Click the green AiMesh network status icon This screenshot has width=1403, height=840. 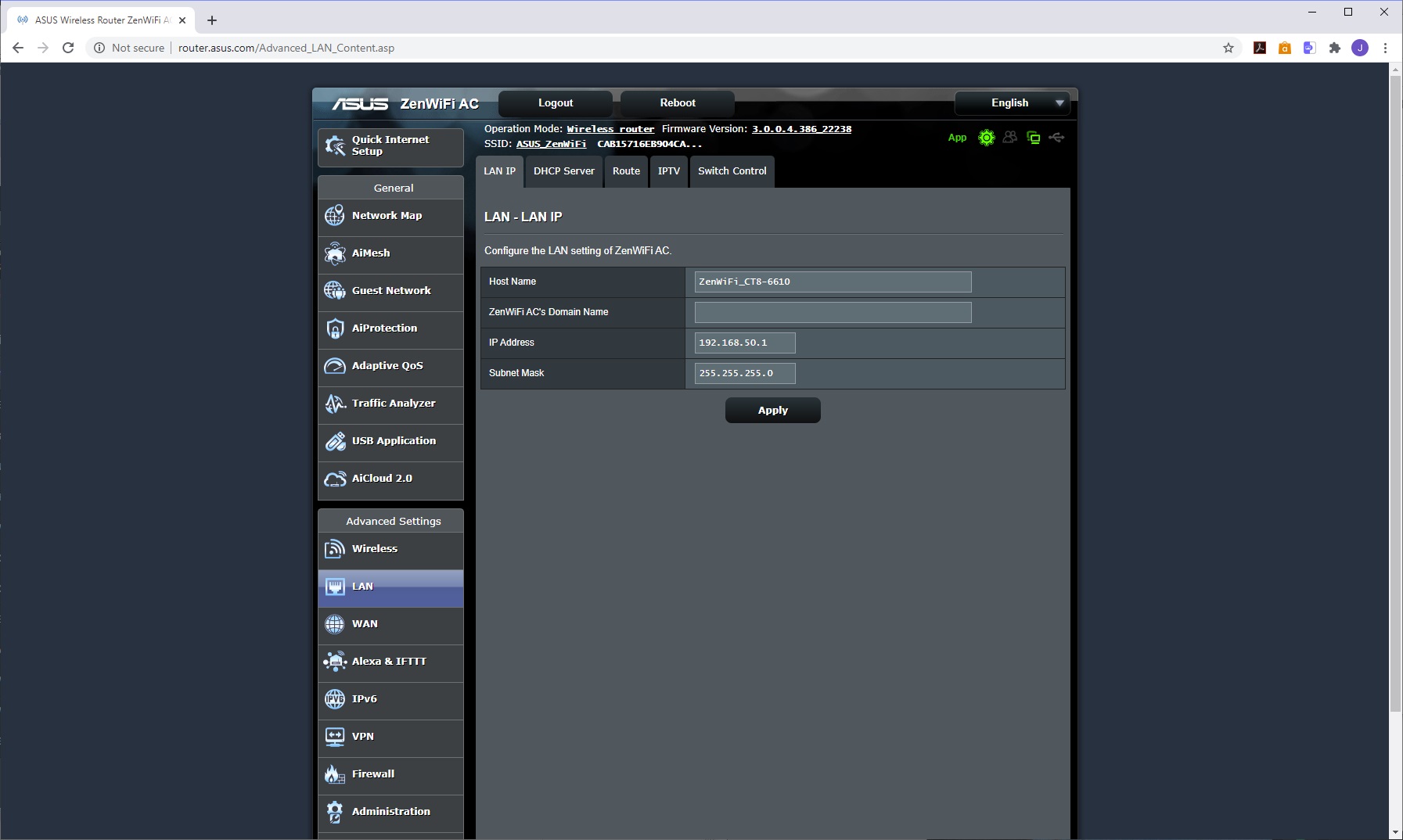pyautogui.click(x=1034, y=138)
